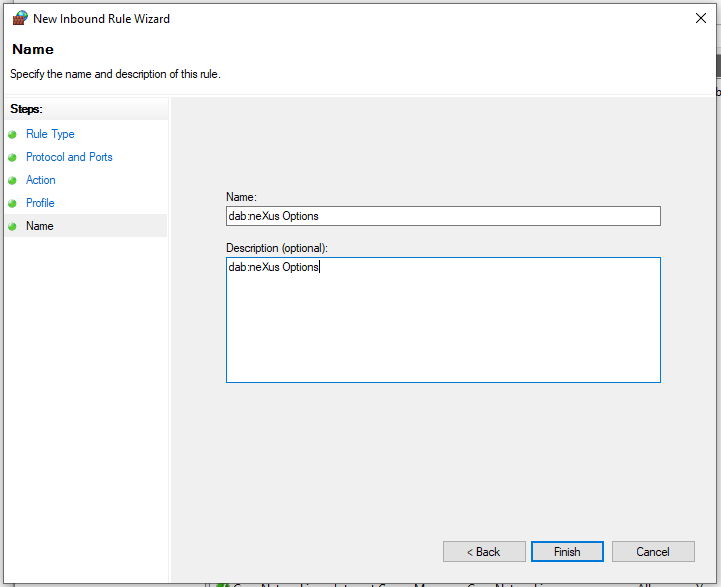The height and width of the screenshot is (587, 721).
Task: Cancel the New Inbound Rule Wizard
Action: 653,552
